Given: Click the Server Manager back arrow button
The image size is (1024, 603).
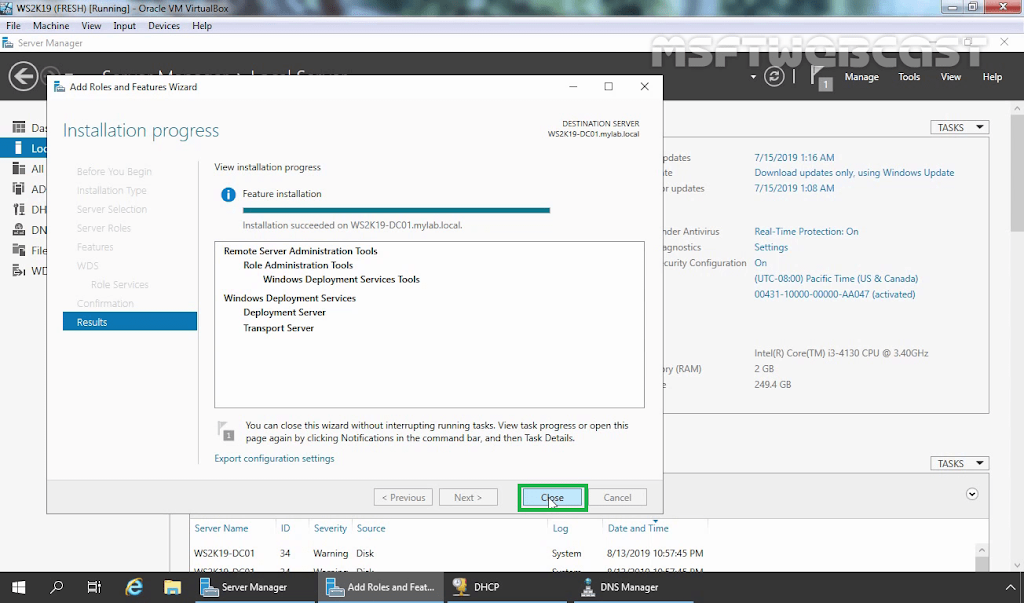Looking at the screenshot, I should pos(23,76).
